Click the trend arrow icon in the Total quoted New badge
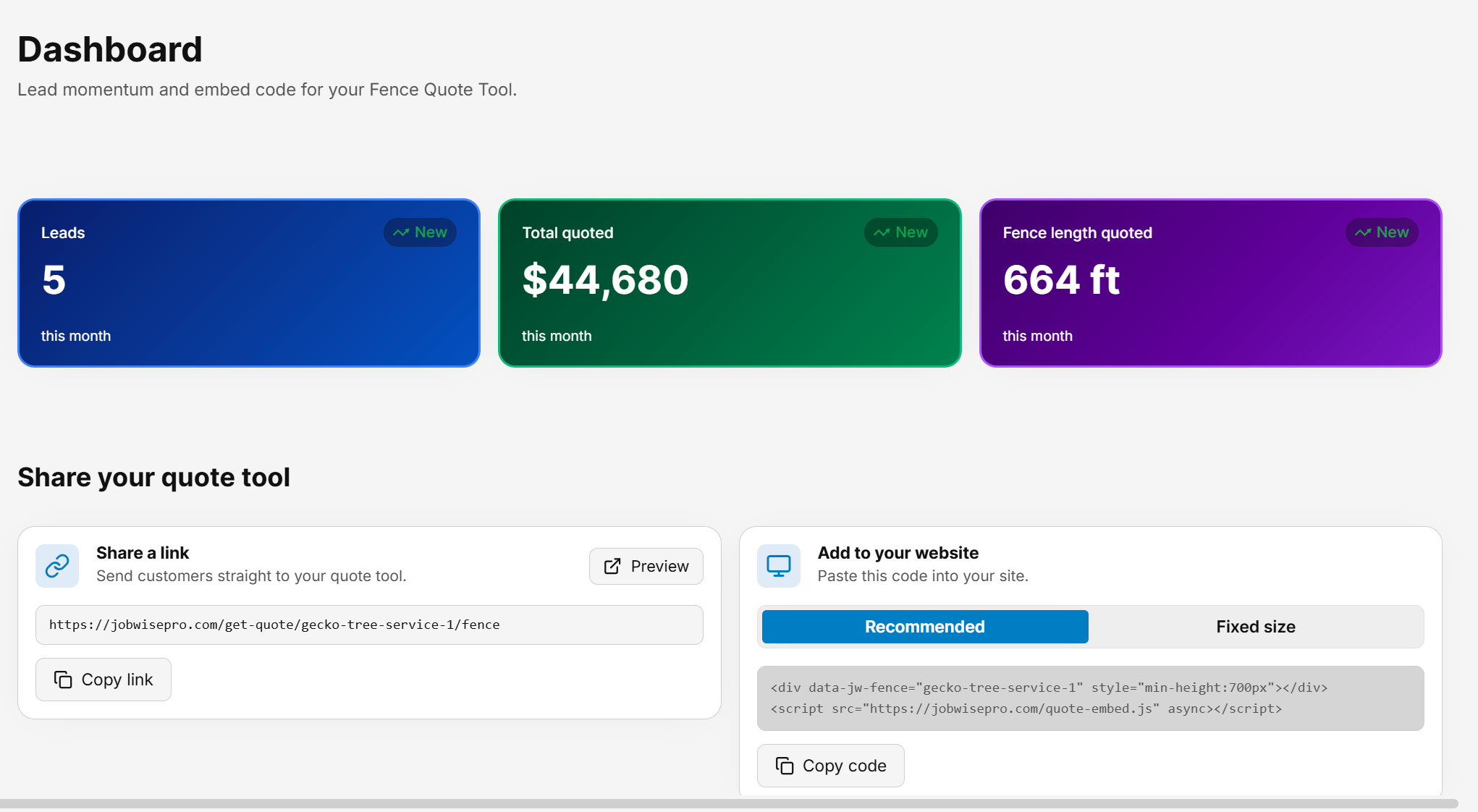Viewport: 1478px width, 812px height. tap(882, 232)
